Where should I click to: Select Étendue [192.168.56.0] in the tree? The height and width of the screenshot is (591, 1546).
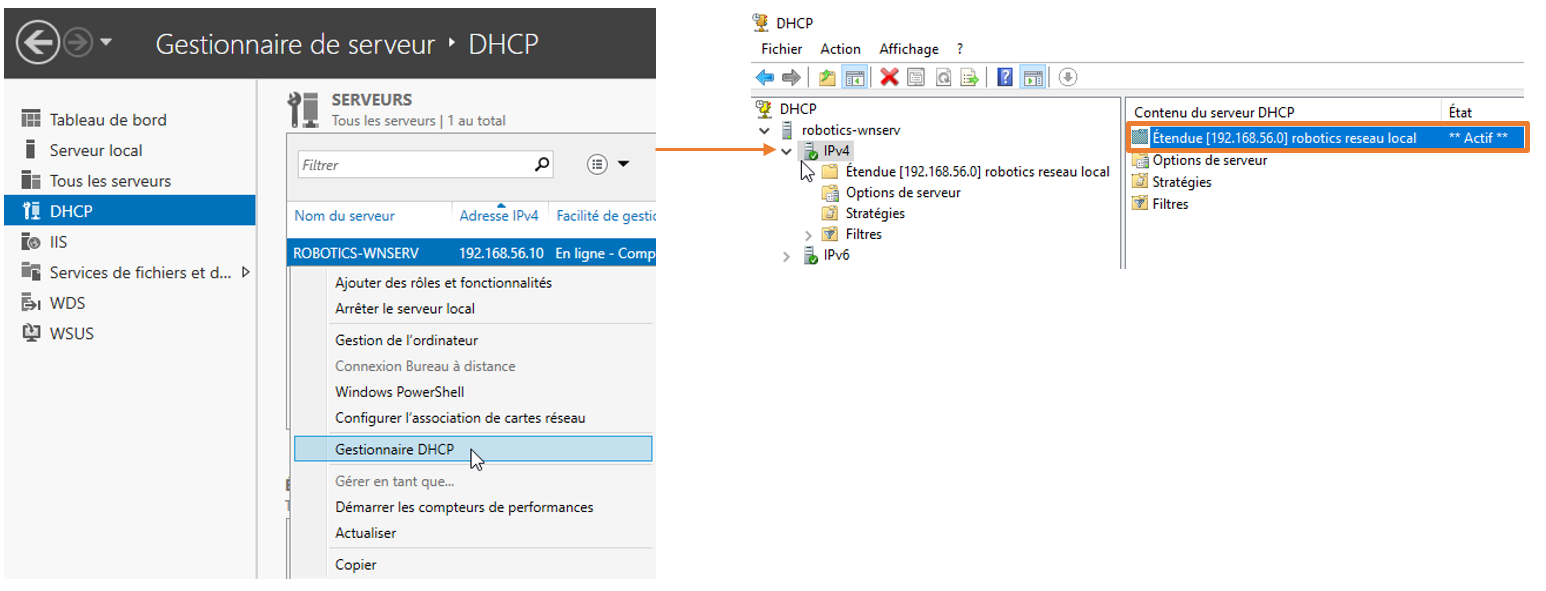pyautogui.click(x=977, y=171)
